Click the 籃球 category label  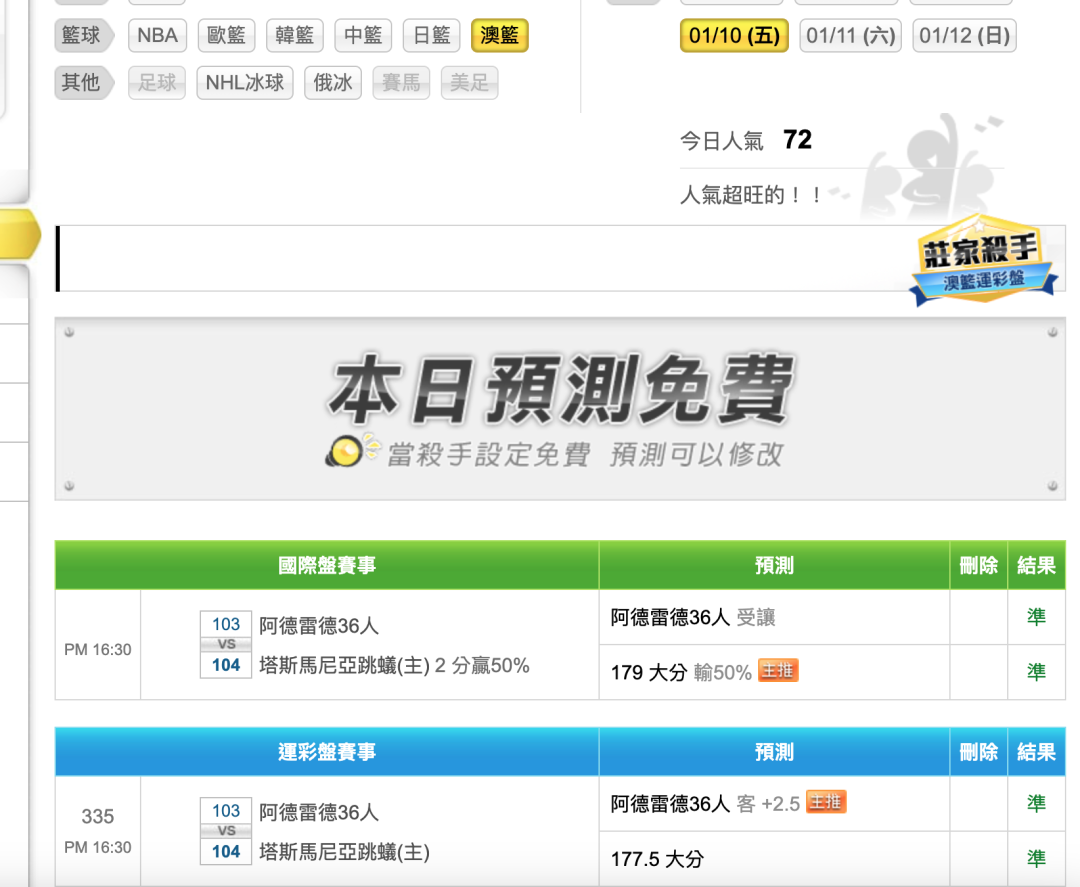click(x=83, y=36)
